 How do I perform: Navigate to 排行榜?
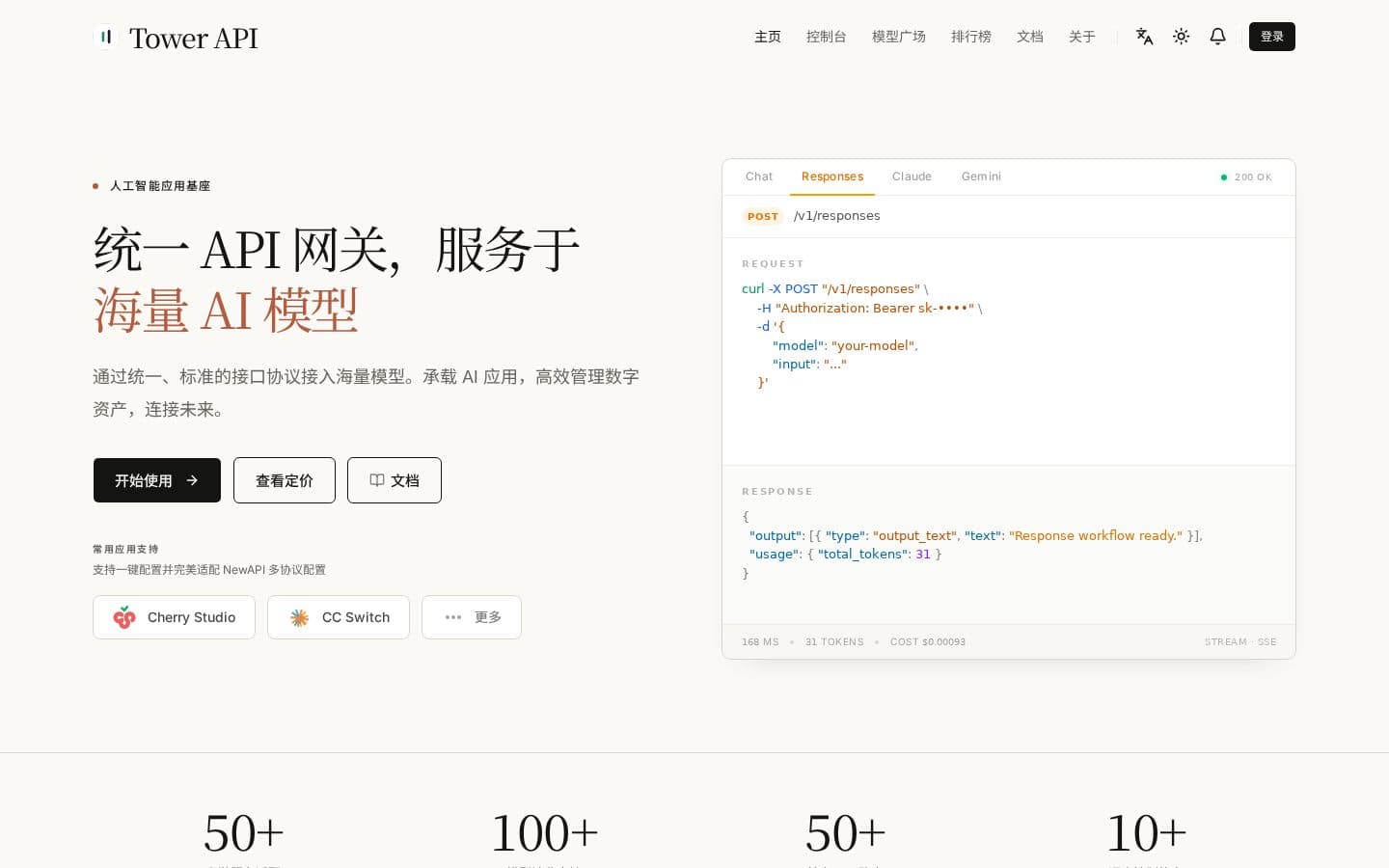click(971, 37)
